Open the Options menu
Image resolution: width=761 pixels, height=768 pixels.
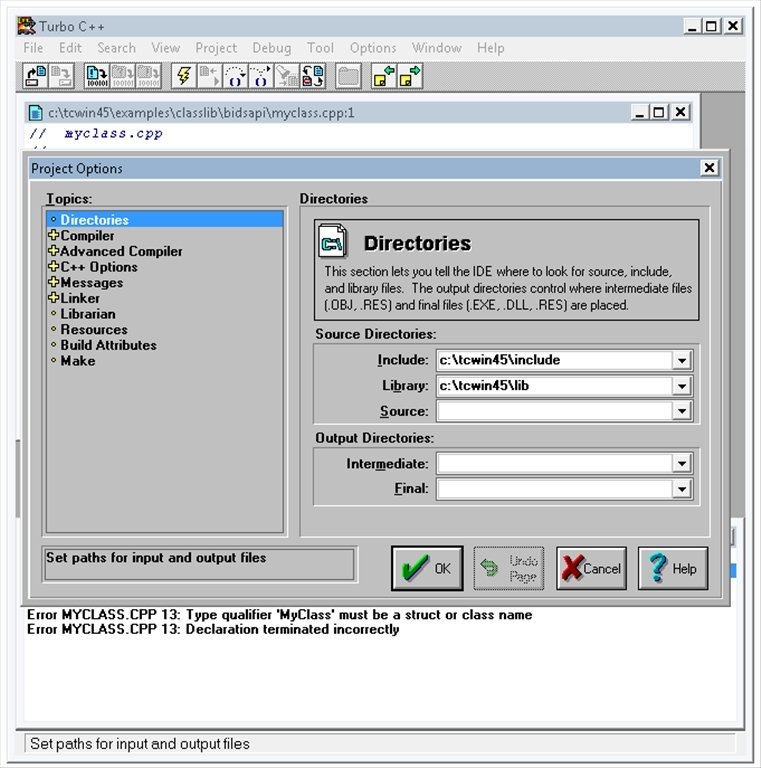(x=373, y=48)
